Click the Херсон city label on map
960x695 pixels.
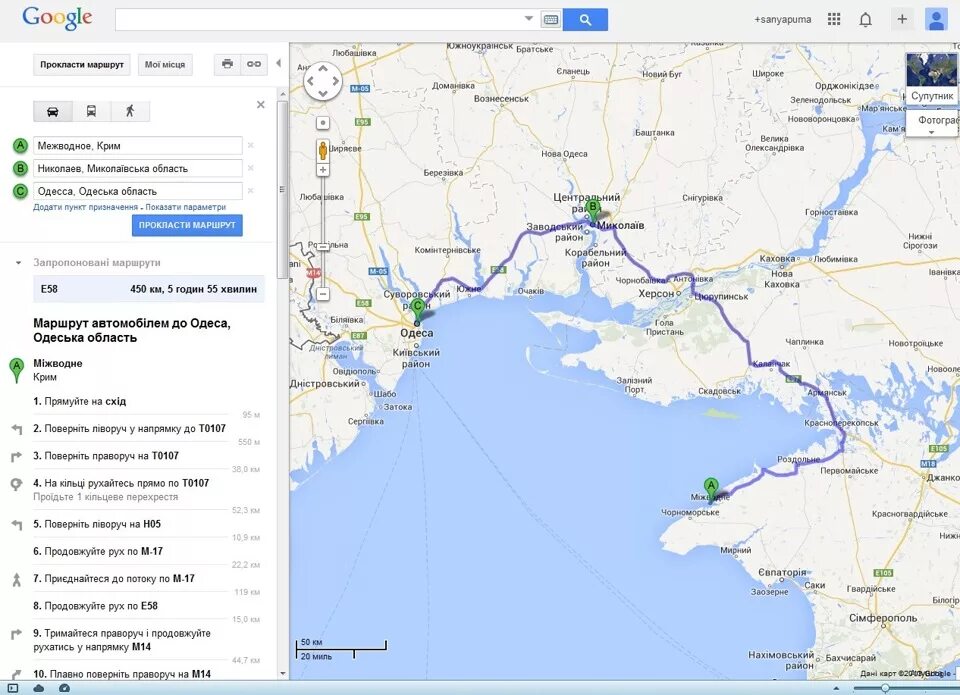656,294
